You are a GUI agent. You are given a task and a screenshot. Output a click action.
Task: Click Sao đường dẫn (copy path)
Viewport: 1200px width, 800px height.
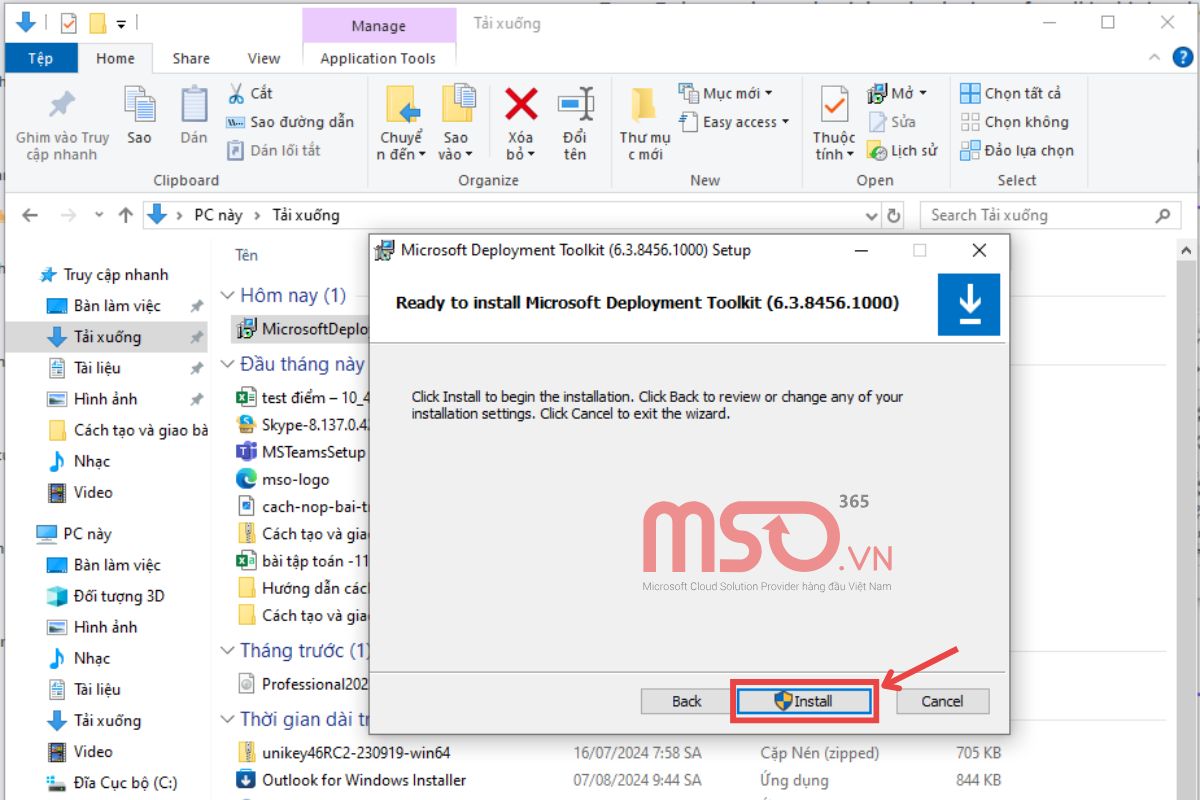[290, 122]
